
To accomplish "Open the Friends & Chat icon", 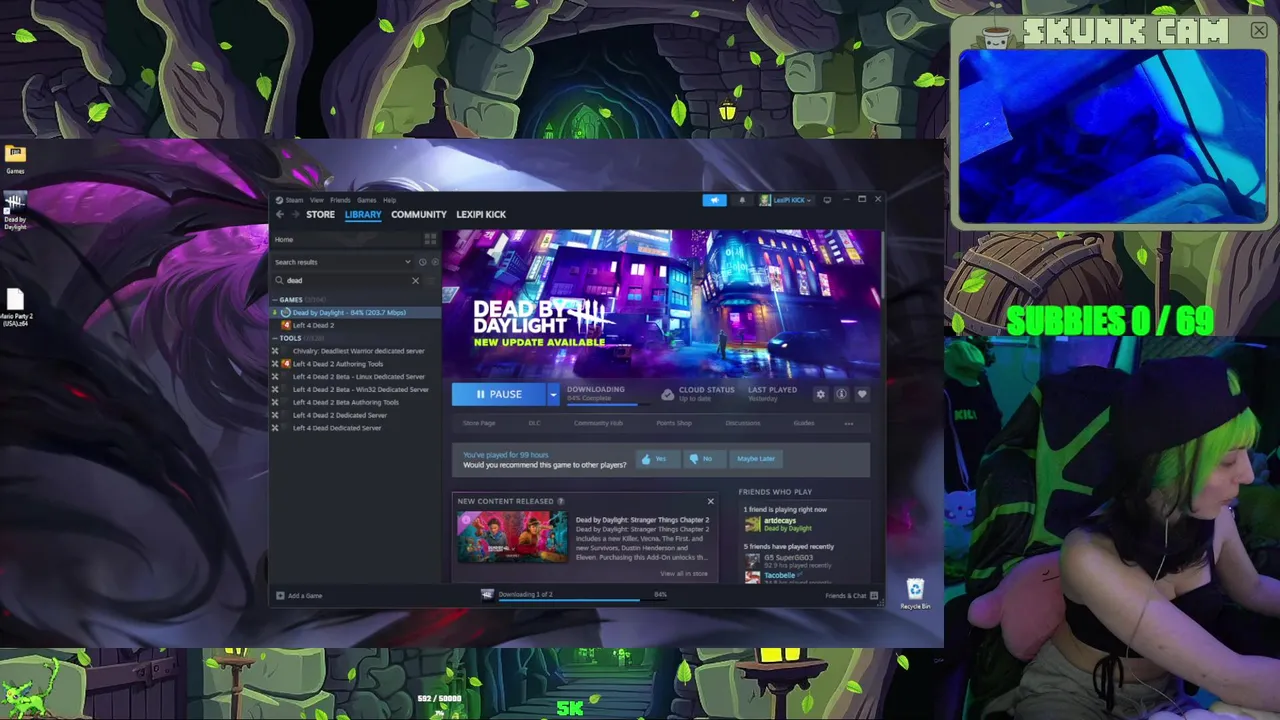I will [x=874, y=595].
